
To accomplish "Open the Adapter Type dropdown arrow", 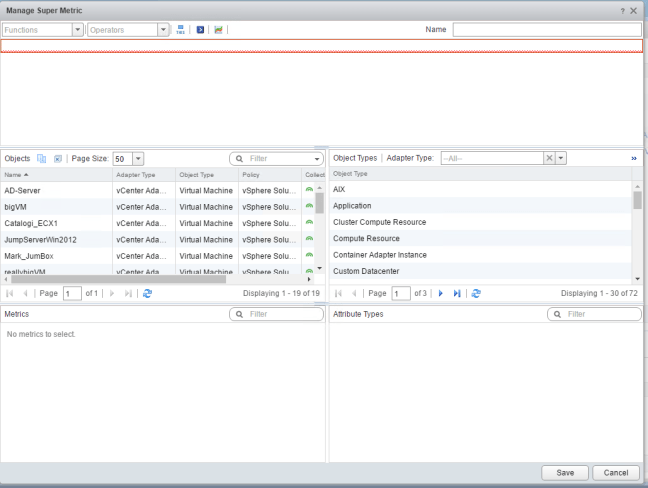I will (x=561, y=158).
